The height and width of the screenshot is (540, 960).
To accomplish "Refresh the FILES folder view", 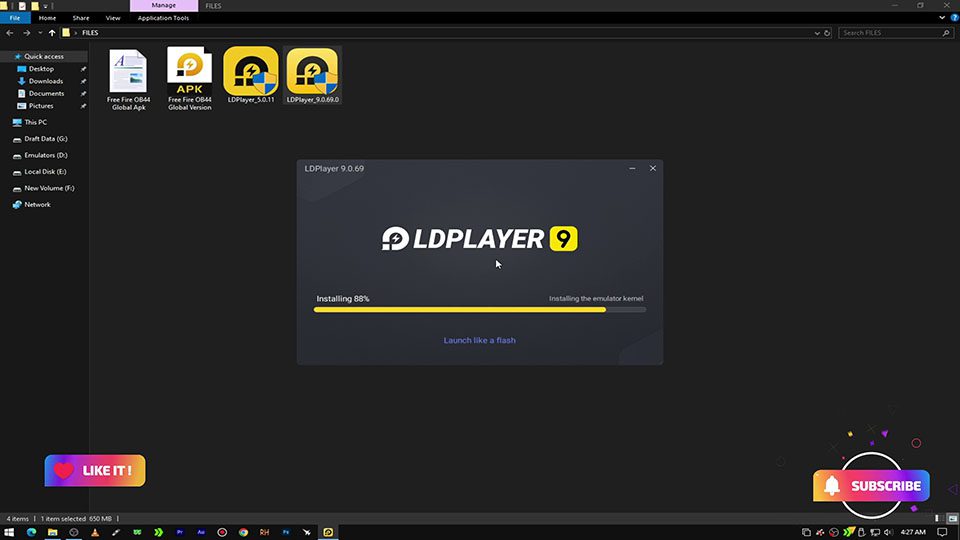I will coord(827,33).
